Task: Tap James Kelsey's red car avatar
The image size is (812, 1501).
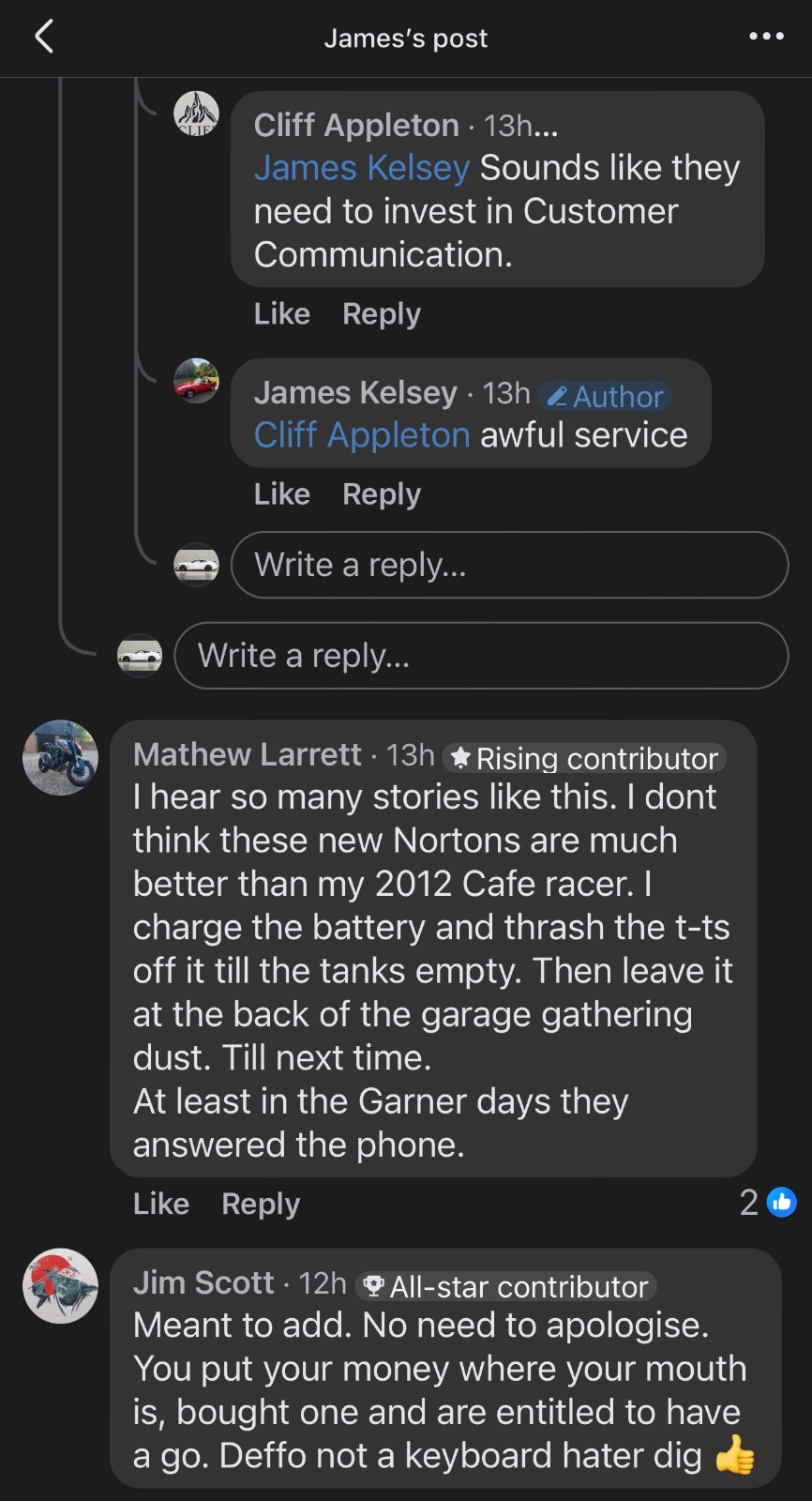Action: pyautogui.click(x=196, y=381)
